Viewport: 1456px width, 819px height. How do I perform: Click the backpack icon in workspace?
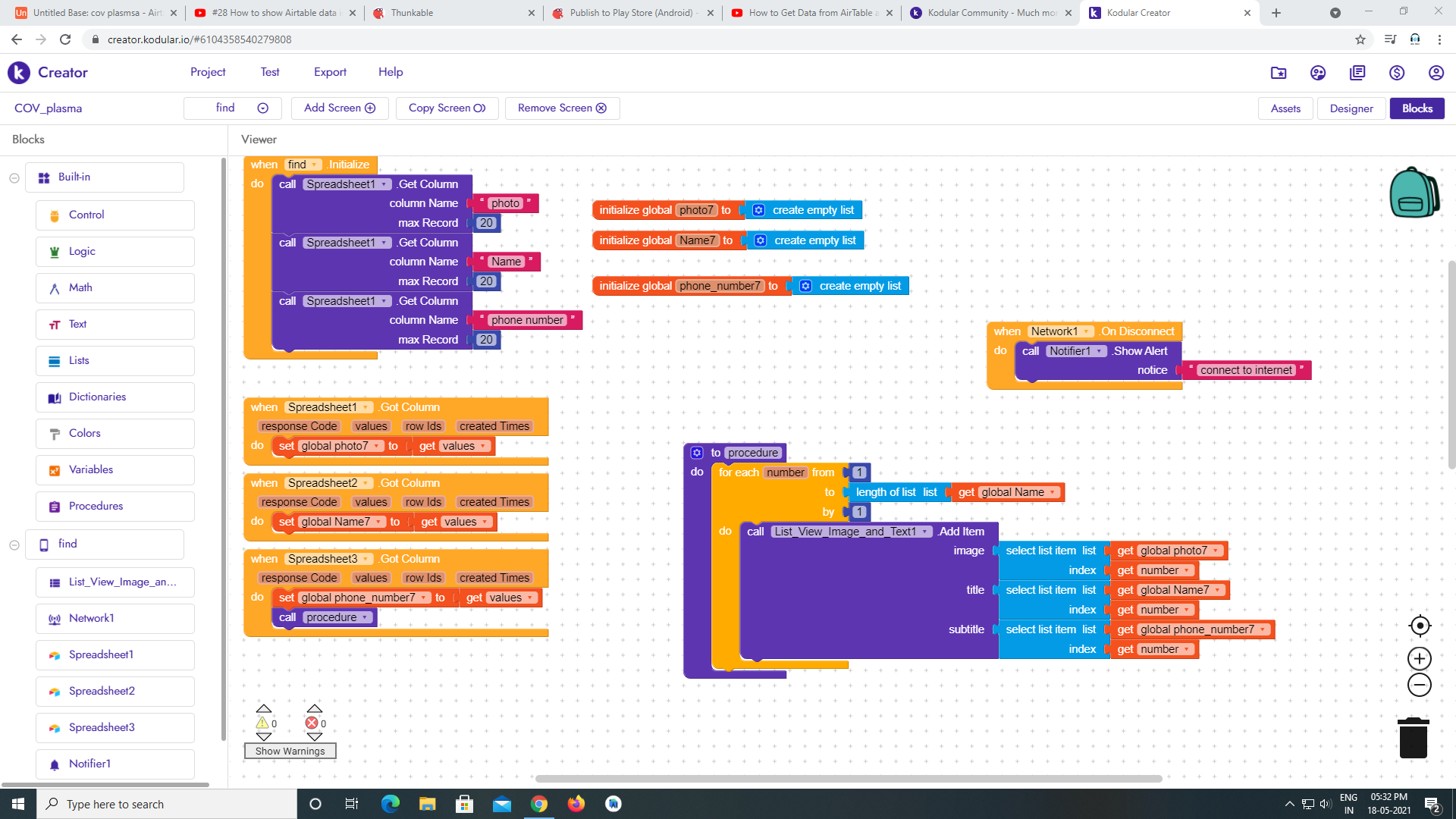point(1413,193)
